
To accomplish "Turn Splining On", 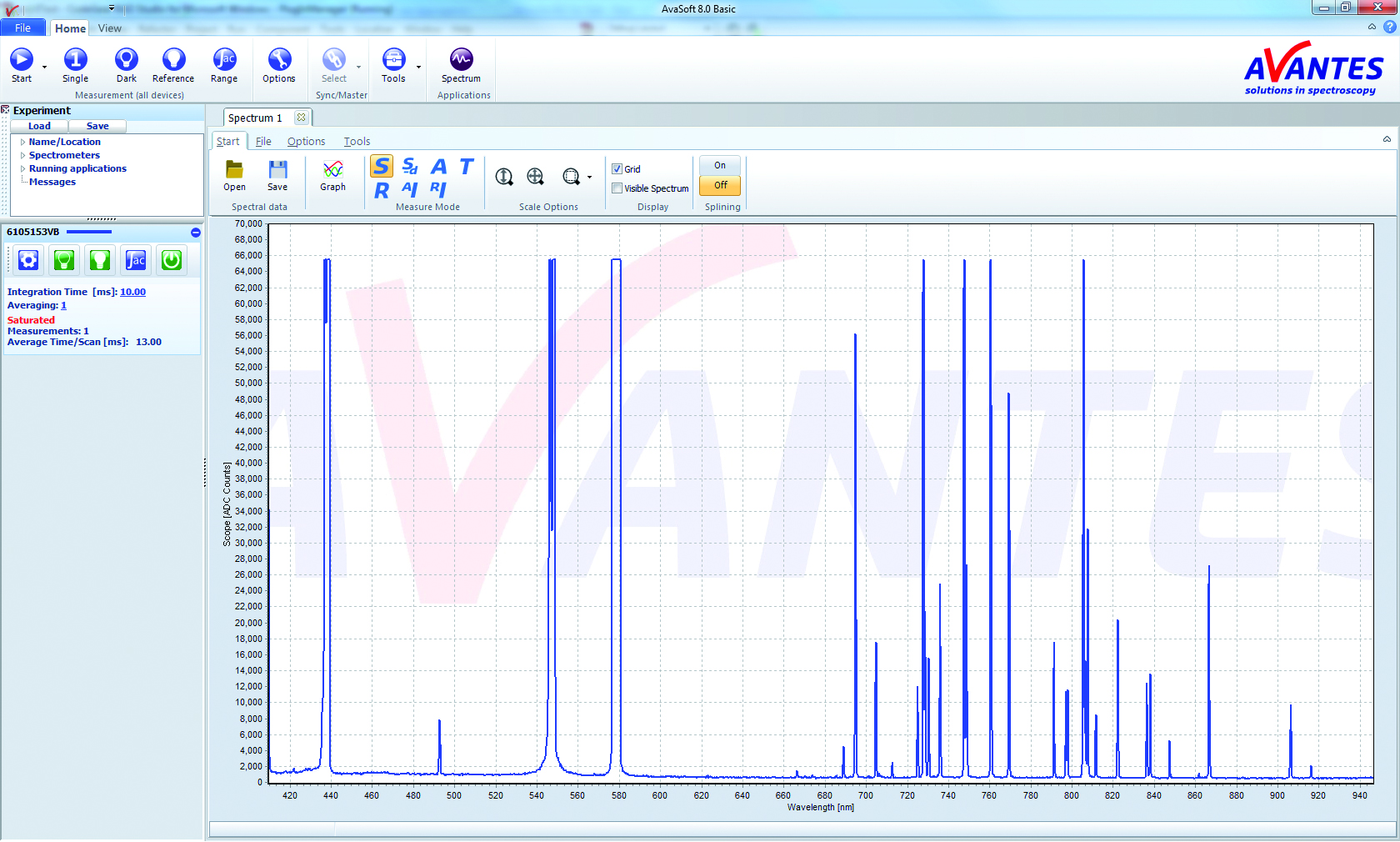I will click(x=720, y=165).
